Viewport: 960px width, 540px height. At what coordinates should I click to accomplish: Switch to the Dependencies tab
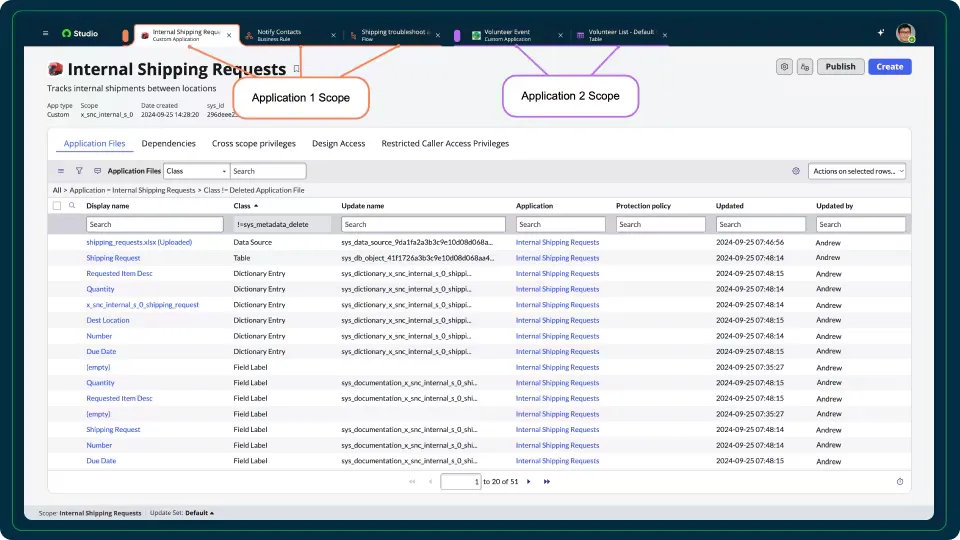pyautogui.click(x=168, y=144)
